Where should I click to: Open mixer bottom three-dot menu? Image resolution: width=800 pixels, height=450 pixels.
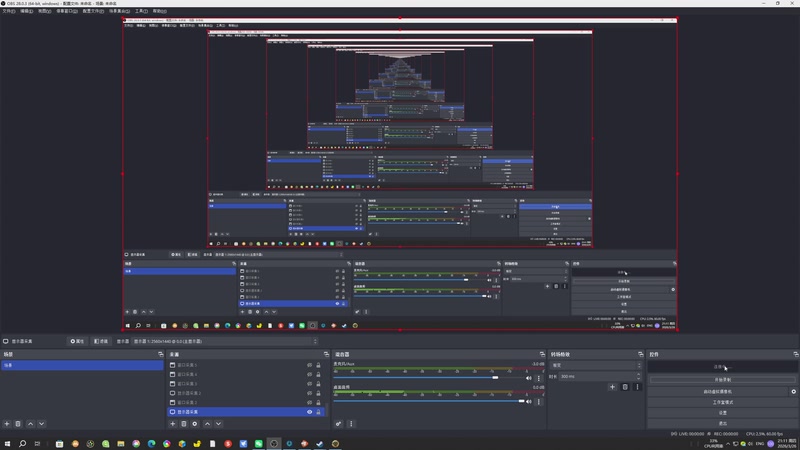351,423
